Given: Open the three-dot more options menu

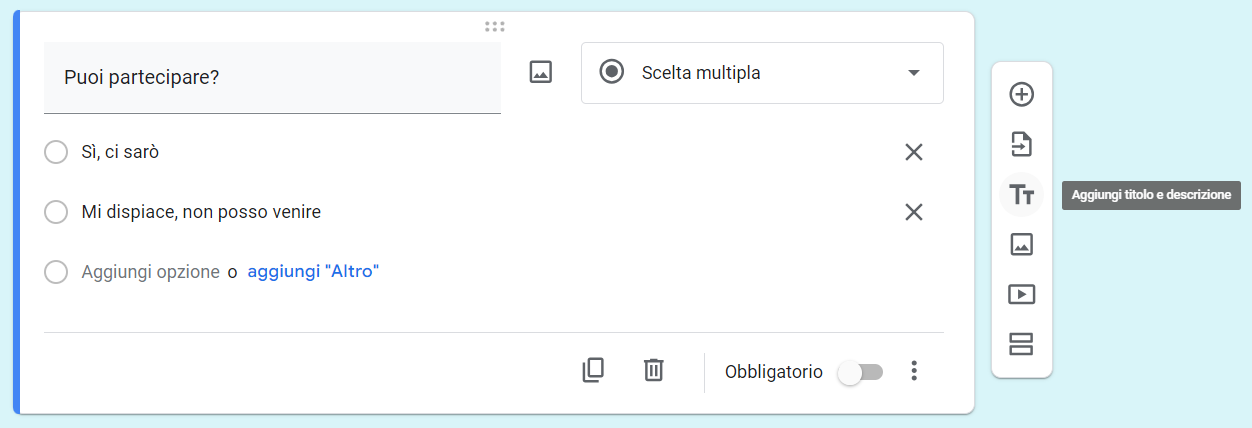Looking at the screenshot, I should point(913,372).
